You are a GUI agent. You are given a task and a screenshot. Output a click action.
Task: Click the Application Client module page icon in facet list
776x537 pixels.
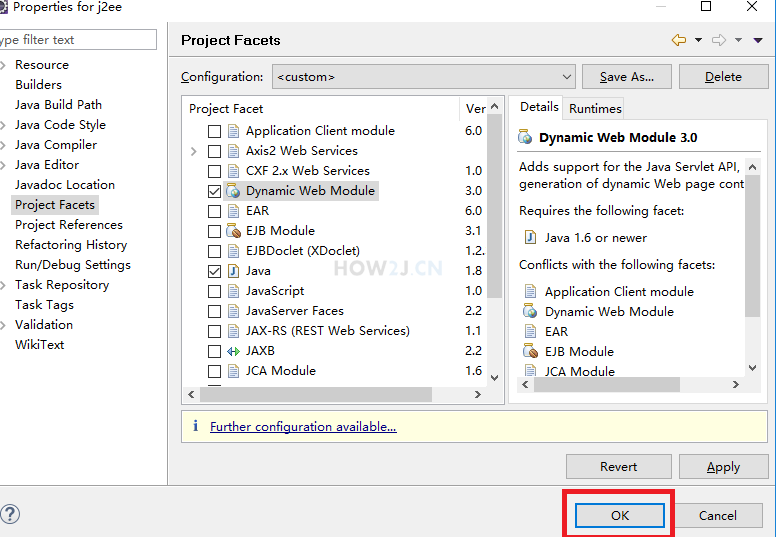[x=233, y=131]
